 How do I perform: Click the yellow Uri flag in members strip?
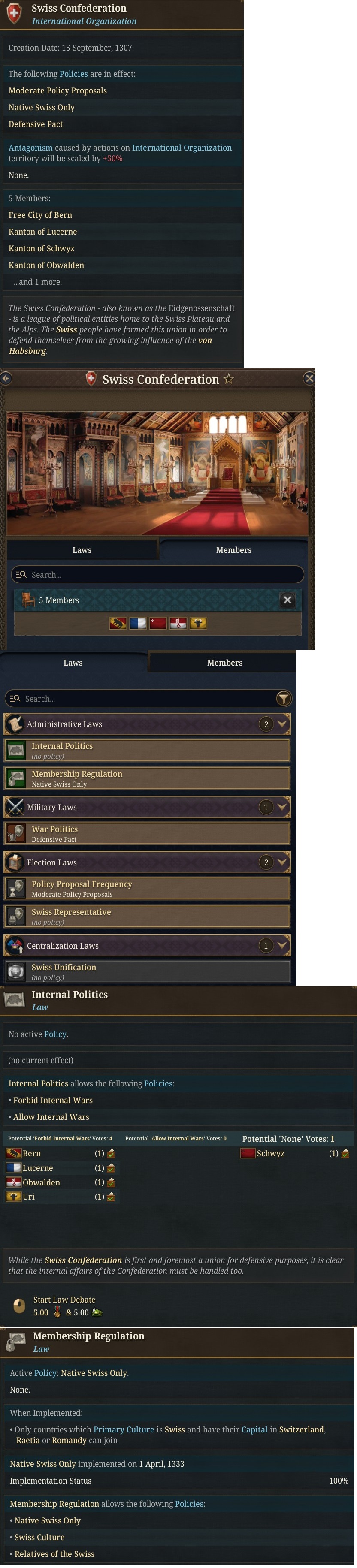tap(199, 623)
